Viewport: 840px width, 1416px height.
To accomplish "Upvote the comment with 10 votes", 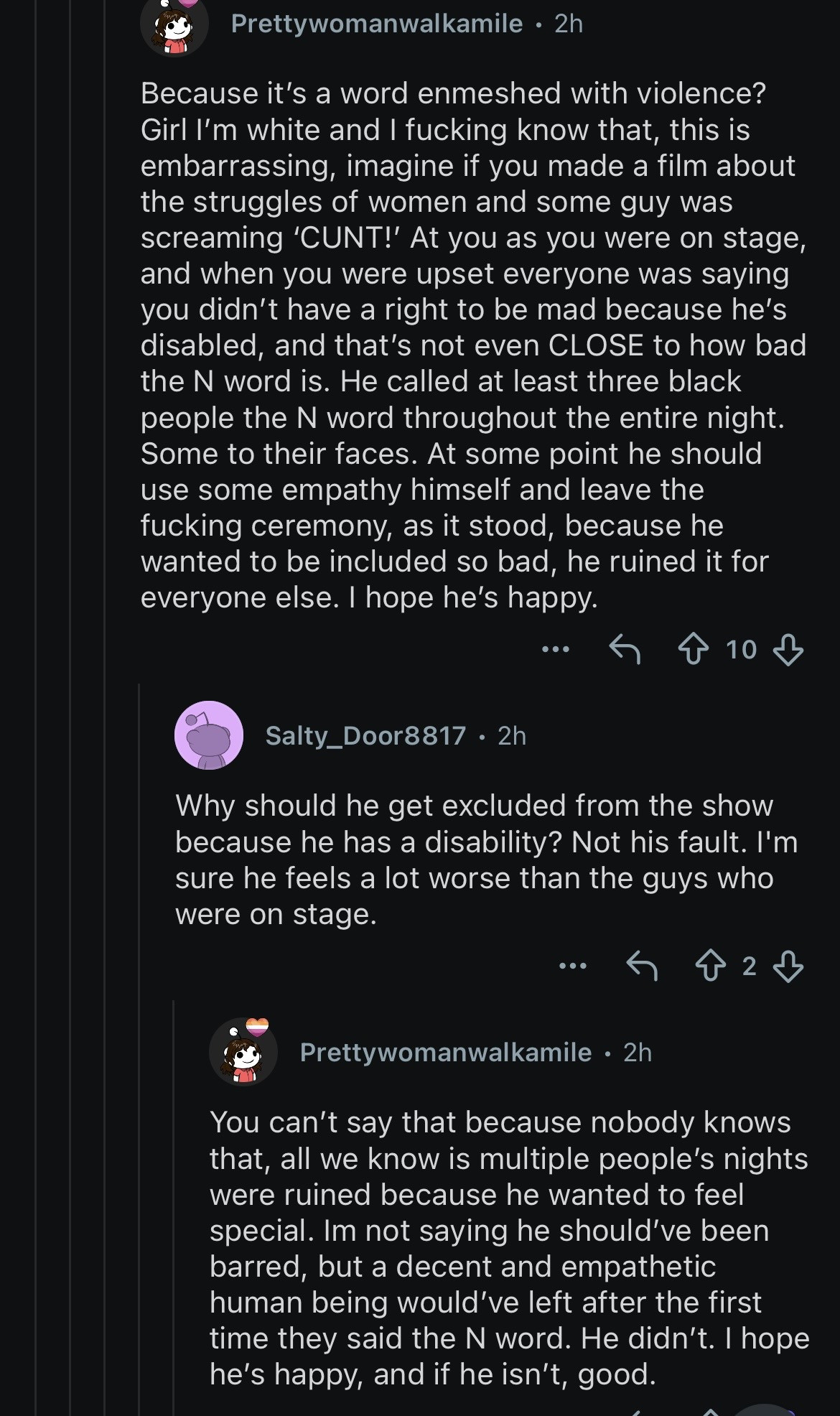I will 693,649.
